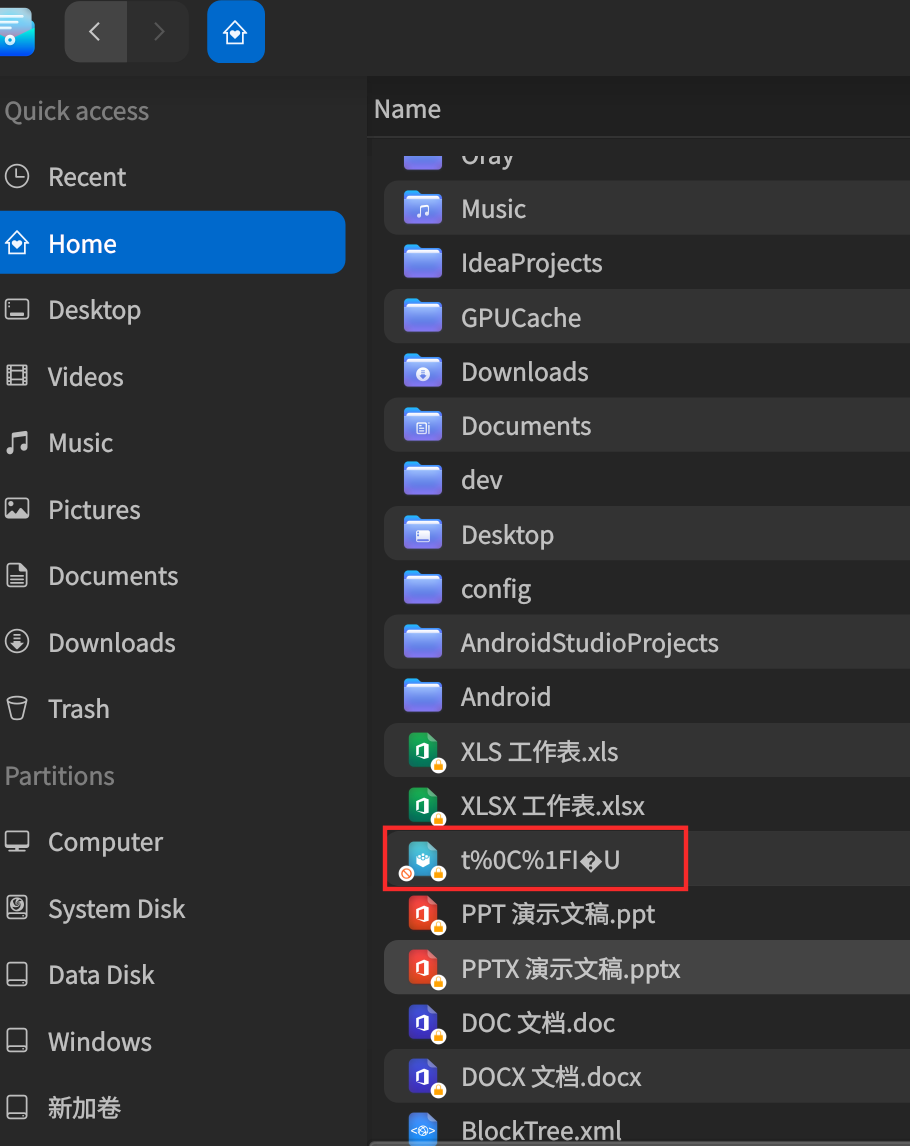Open Music in the Quick access sidebar

[x=172, y=443]
